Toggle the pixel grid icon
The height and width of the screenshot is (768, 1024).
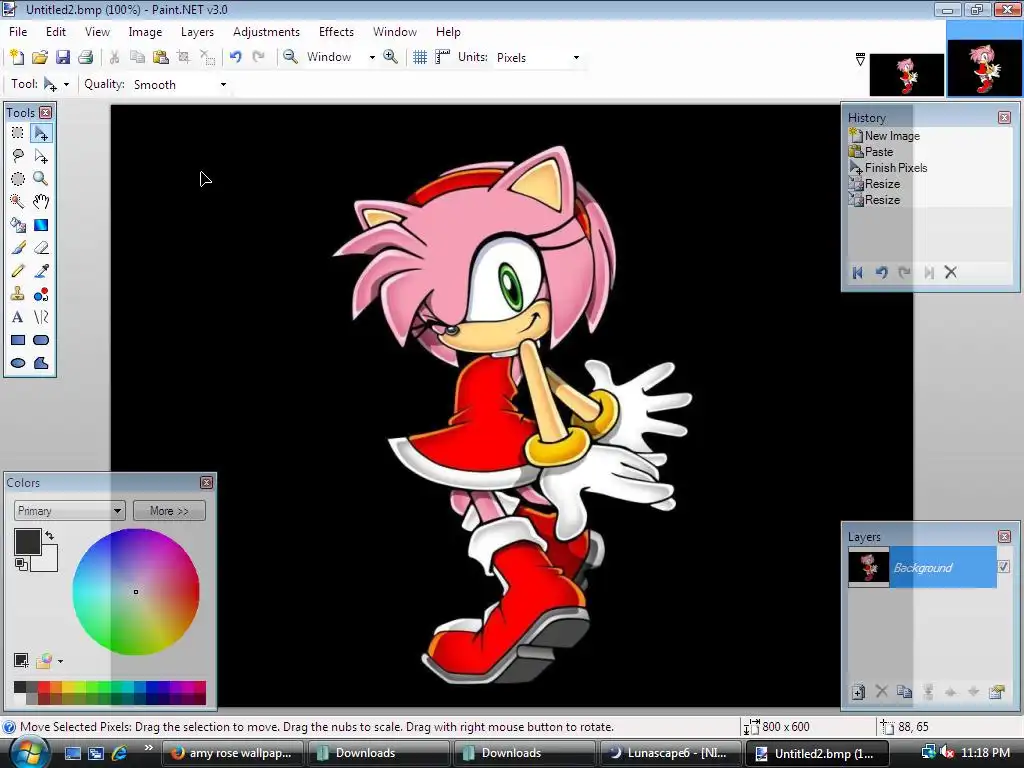420,57
